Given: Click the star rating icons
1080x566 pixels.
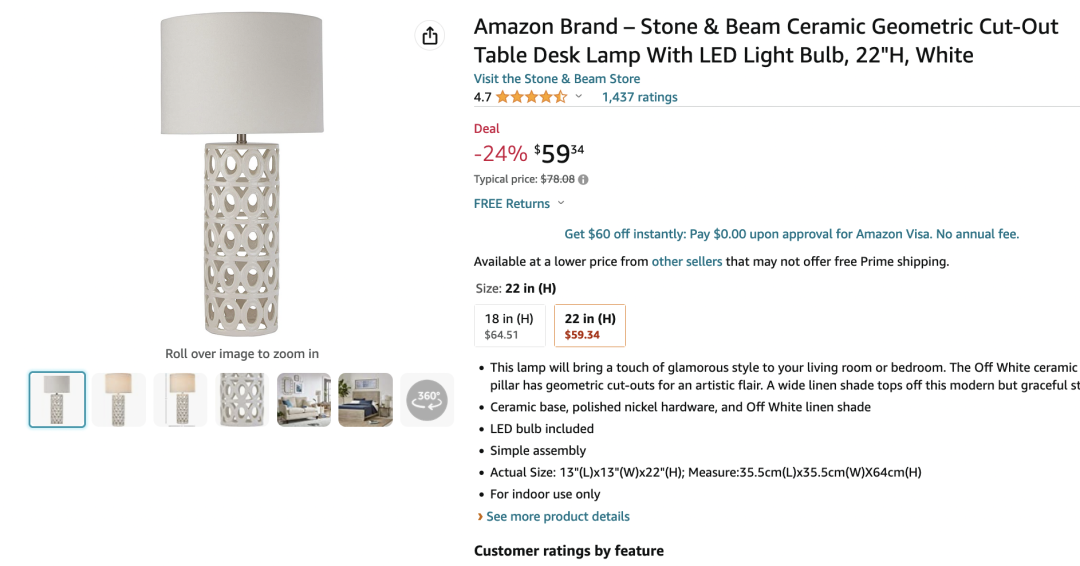Looking at the screenshot, I should click(x=531, y=97).
